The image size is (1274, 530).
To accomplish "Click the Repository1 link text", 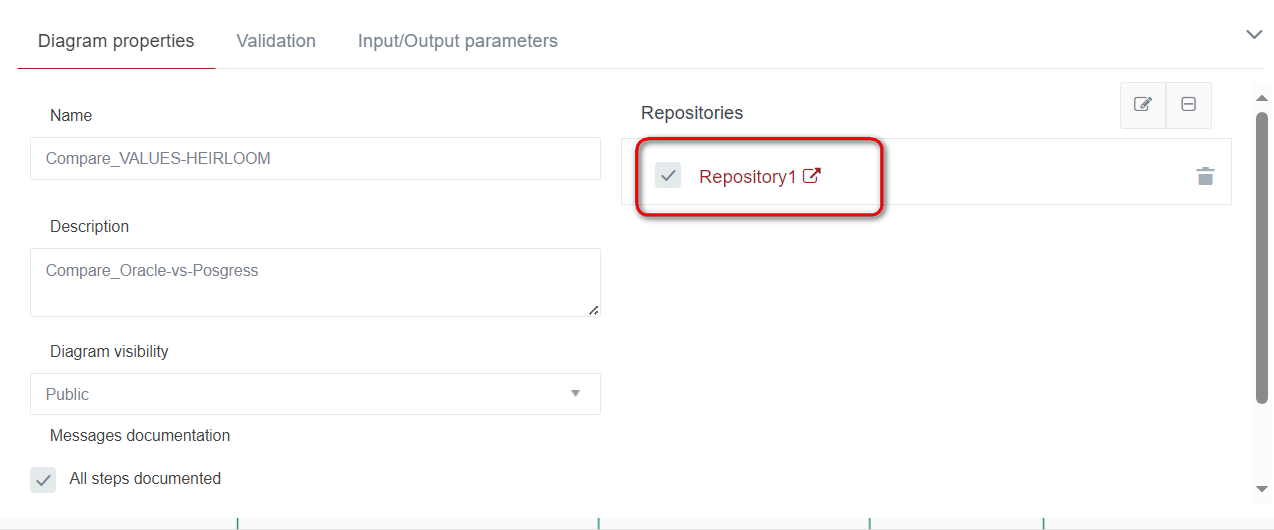I will tap(747, 177).
